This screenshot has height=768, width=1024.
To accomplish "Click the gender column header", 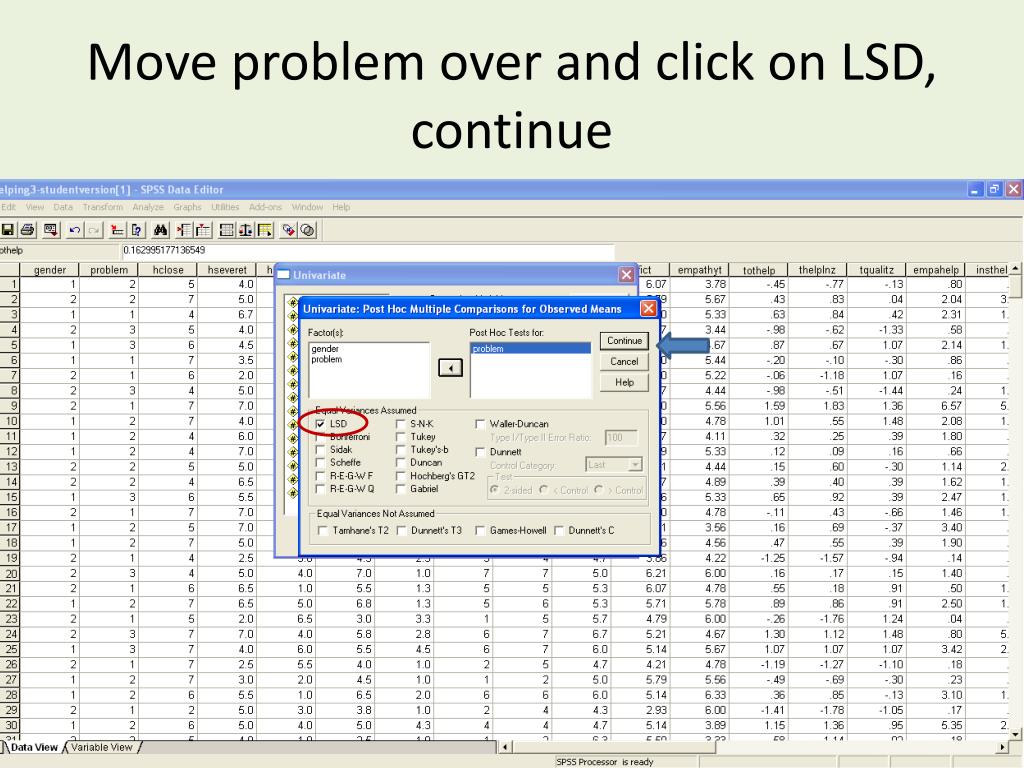I will (50, 270).
